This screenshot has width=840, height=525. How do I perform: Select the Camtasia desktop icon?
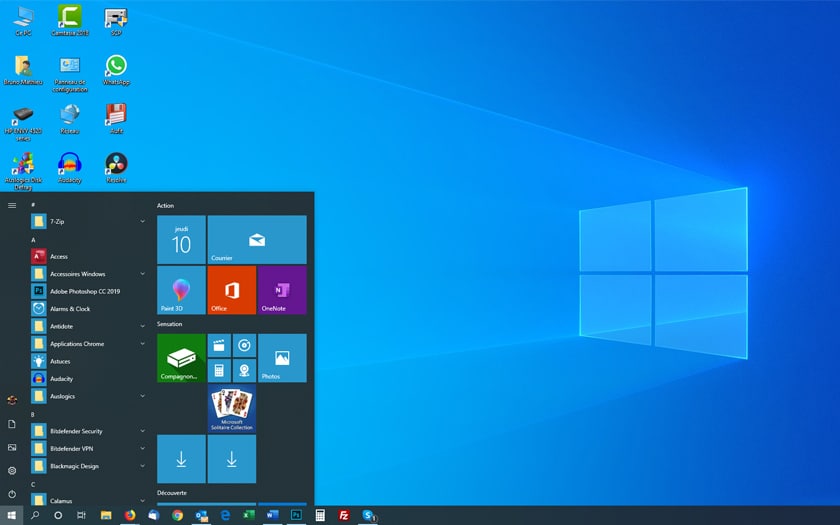pos(69,20)
